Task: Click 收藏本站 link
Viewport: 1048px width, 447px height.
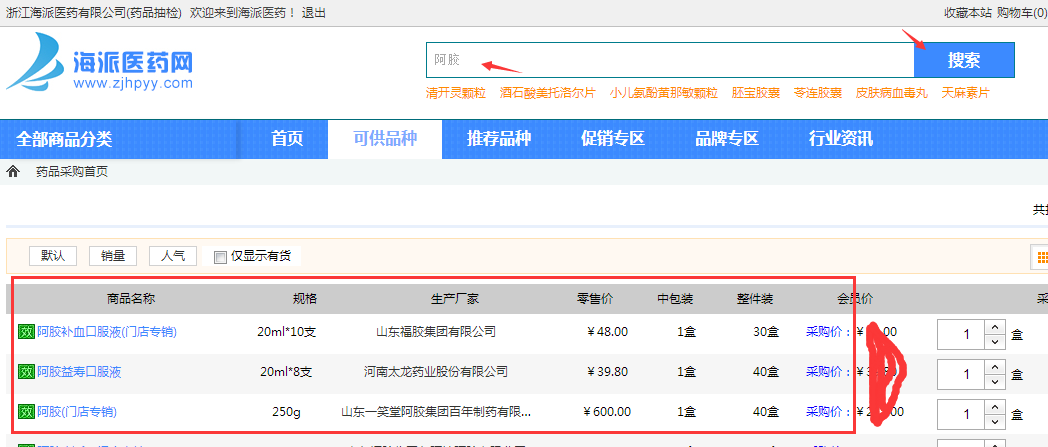Action: click(x=967, y=13)
